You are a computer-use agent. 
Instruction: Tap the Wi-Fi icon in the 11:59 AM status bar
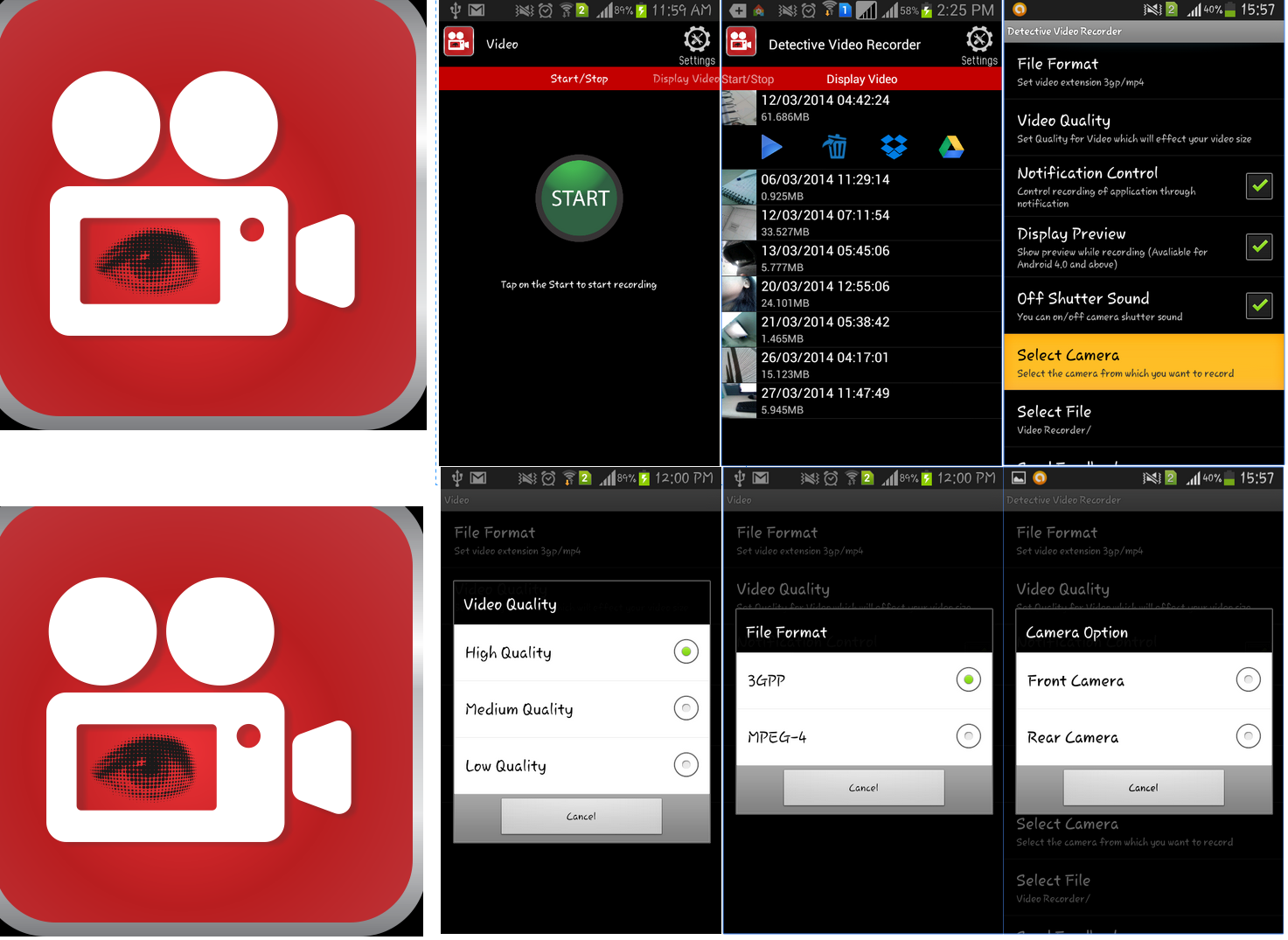567,10
